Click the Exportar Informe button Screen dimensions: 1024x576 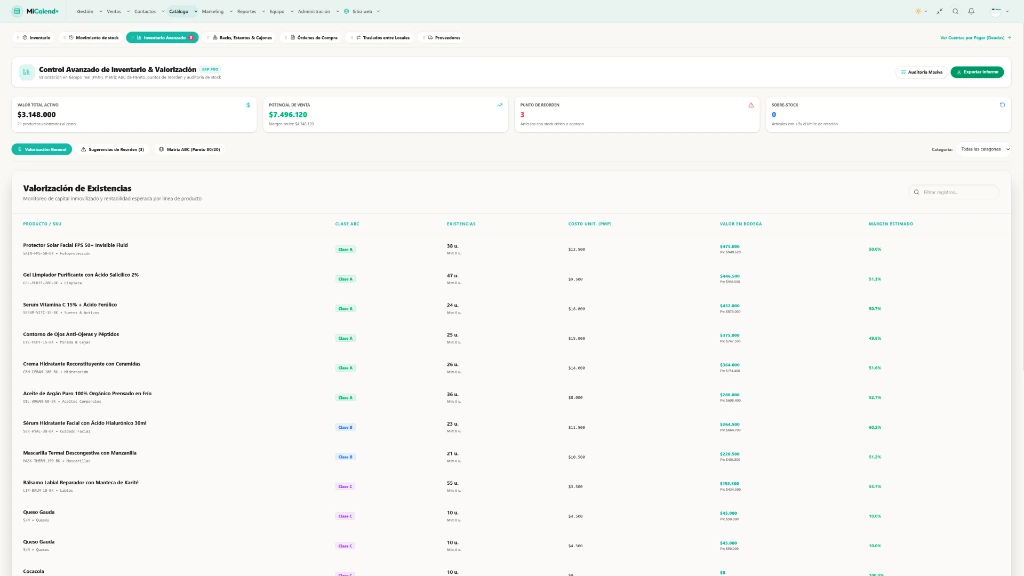[977, 72]
